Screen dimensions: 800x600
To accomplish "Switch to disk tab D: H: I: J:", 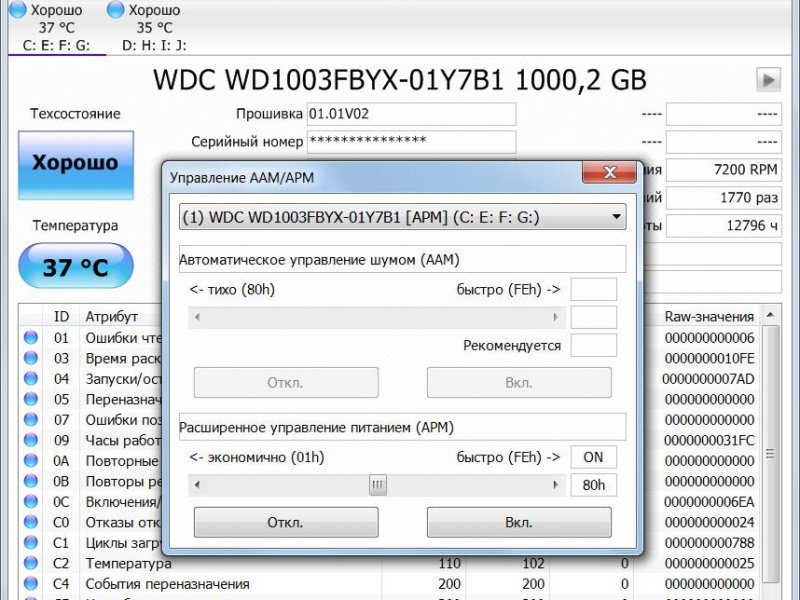I will [x=154, y=27].
